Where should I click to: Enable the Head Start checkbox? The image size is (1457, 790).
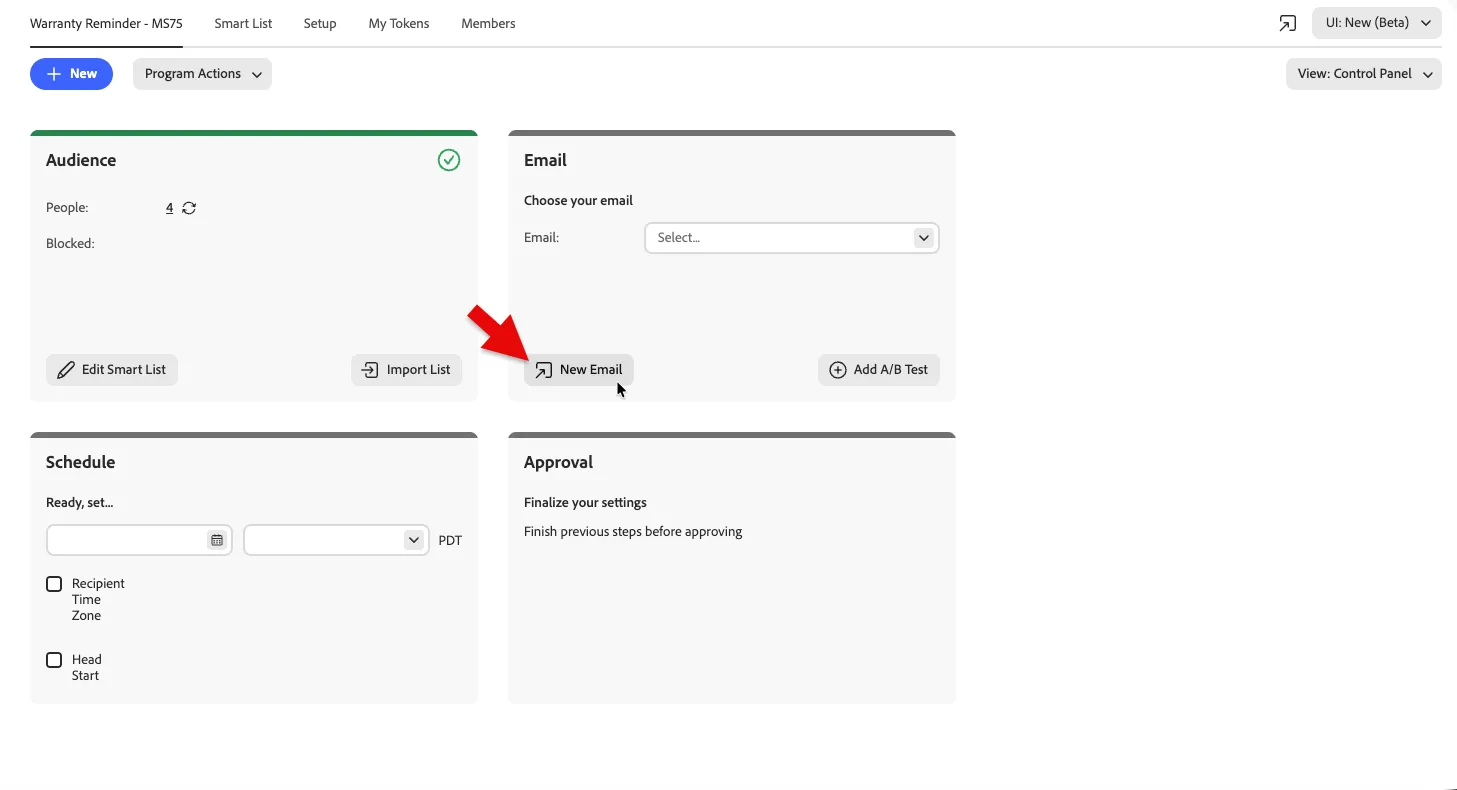point(54,660)
